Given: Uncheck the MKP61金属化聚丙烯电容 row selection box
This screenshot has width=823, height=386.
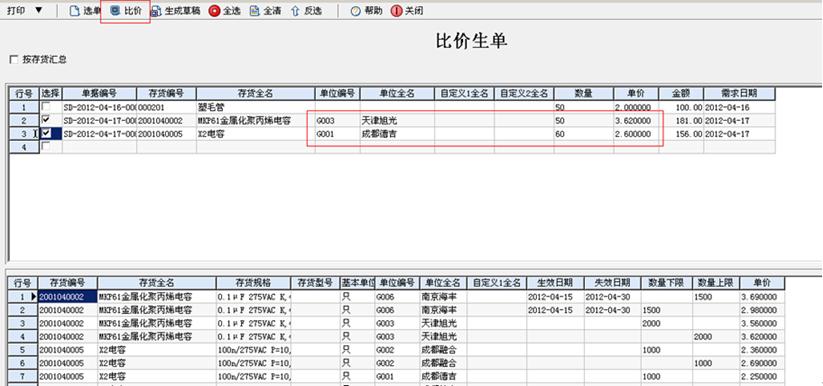Looking at the screenshot, I should pos(46,120).
